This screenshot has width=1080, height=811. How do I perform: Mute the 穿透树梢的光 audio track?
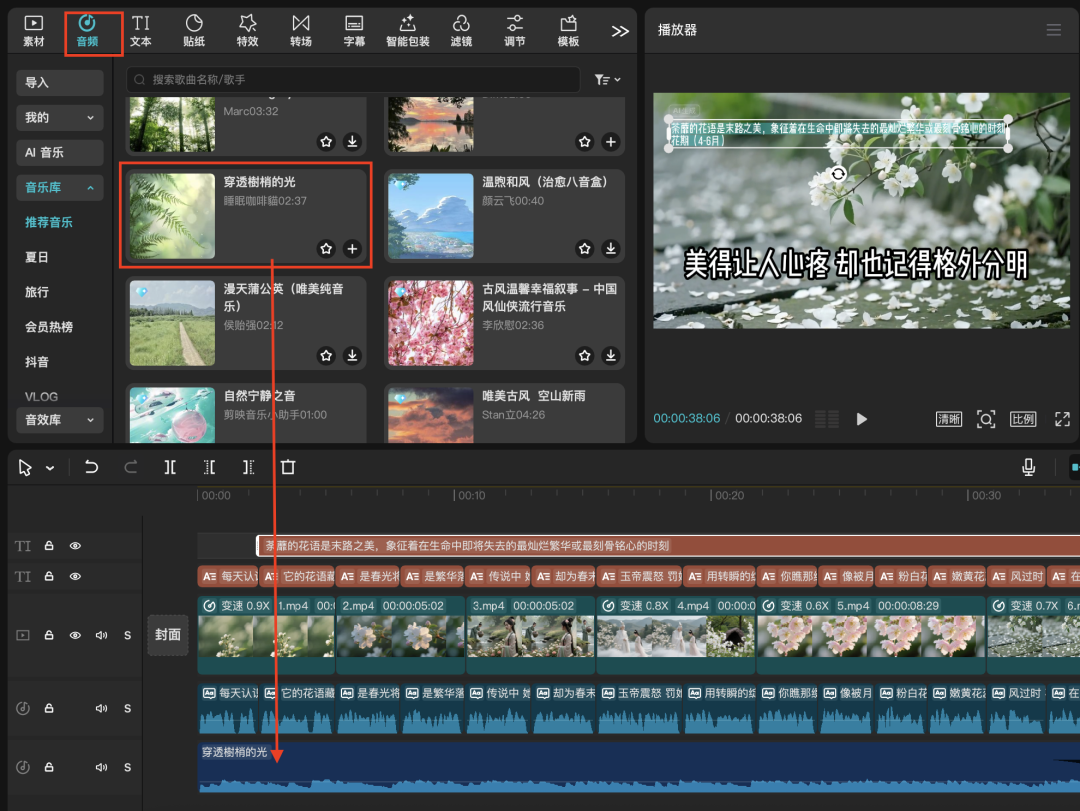(x=101, y=767)
